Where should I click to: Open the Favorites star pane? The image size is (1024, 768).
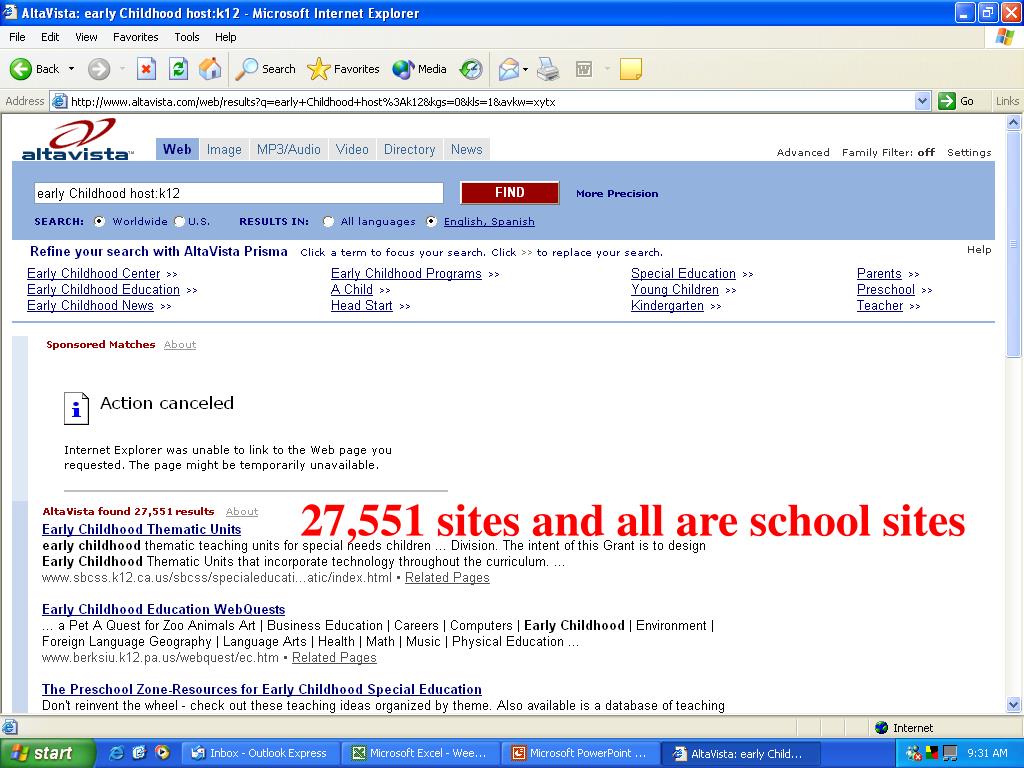pyautogui.click(x=344, y=69)
